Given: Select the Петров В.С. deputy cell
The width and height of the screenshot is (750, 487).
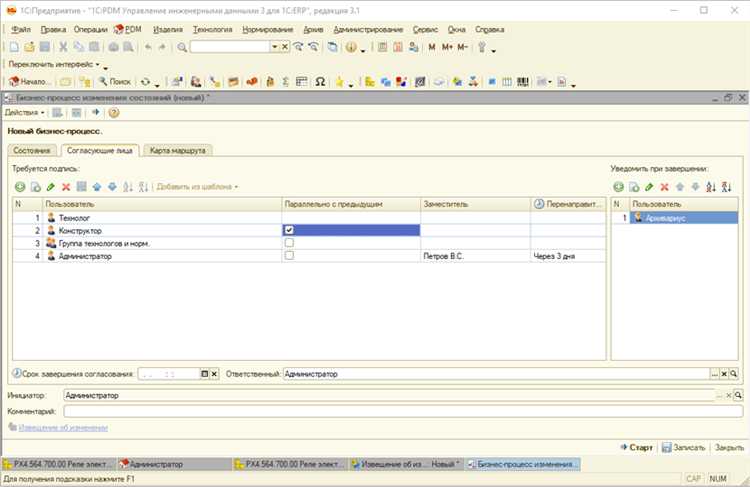Looking at the screenshot, I should coord(475,256).
